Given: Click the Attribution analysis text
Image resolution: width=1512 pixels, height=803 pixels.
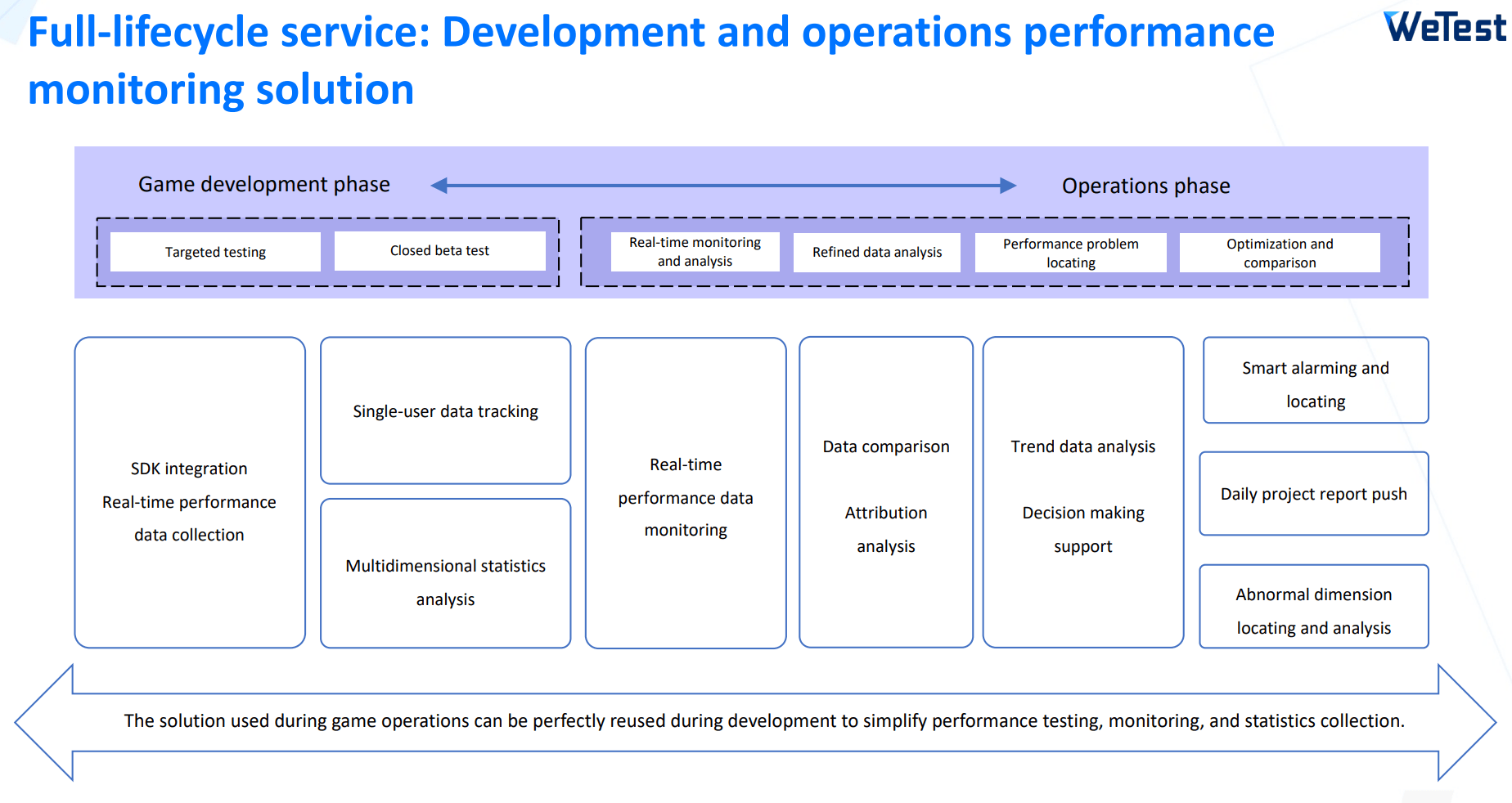Looking at the screenshot, I should [x=886, y=529].
